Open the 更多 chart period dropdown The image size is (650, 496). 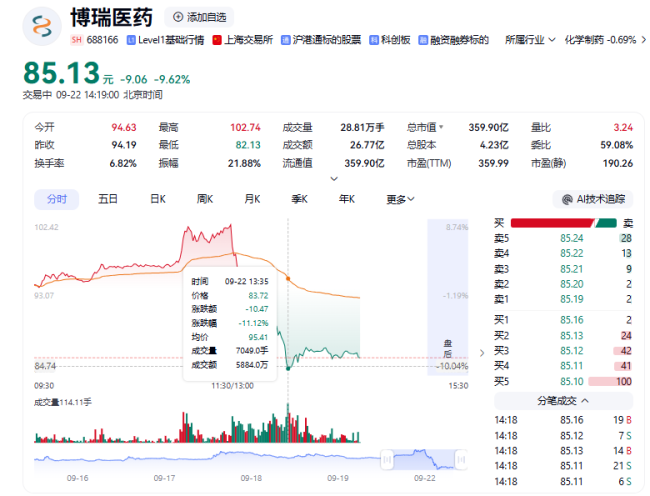(400, 199)
